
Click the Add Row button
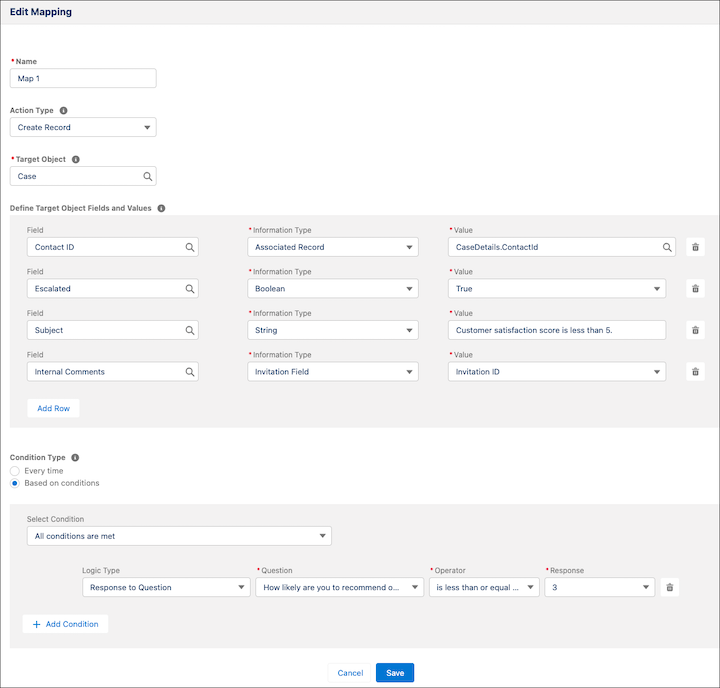click(x=53, y=408)
